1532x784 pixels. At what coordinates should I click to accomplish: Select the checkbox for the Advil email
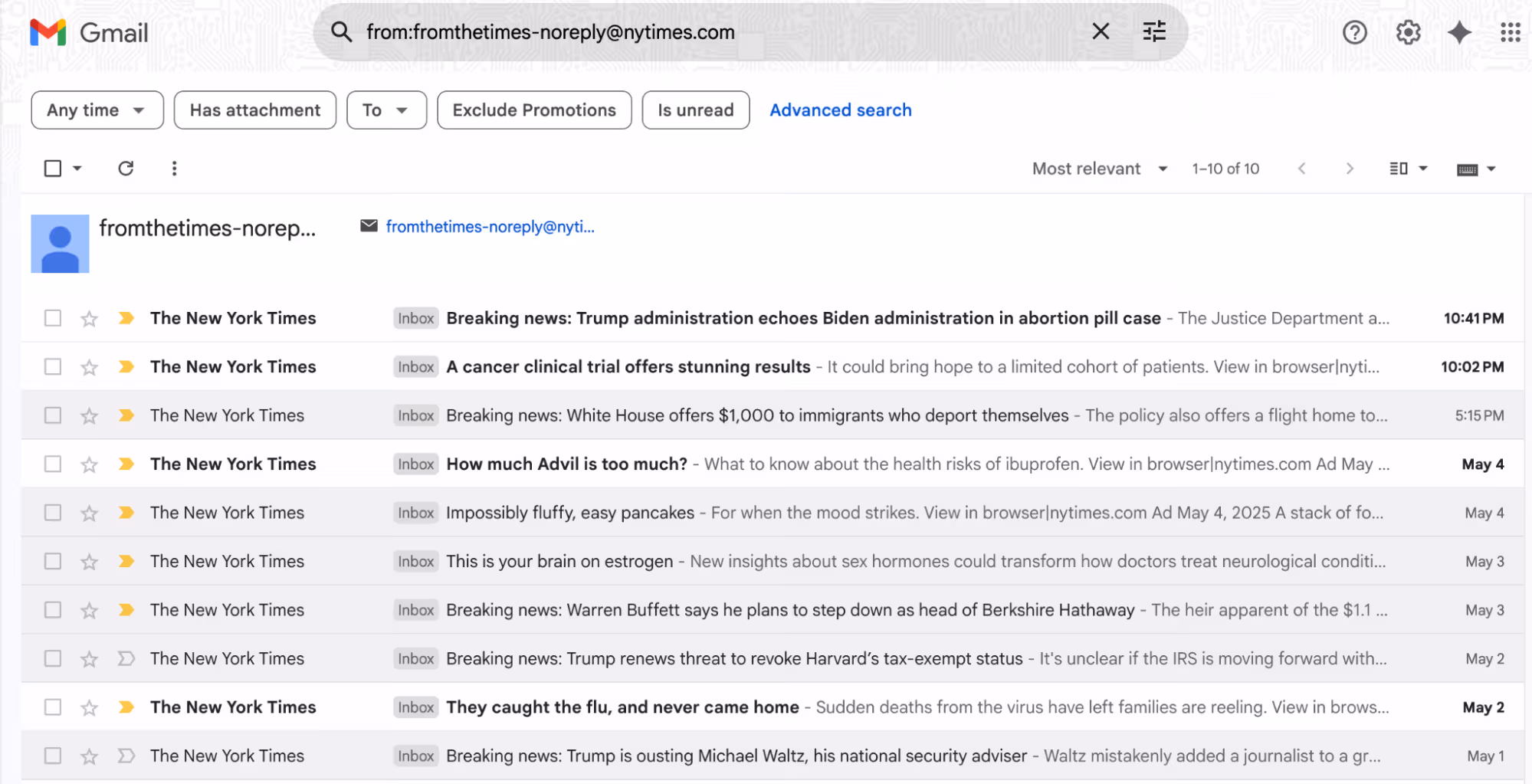click(x=52, y=464)
